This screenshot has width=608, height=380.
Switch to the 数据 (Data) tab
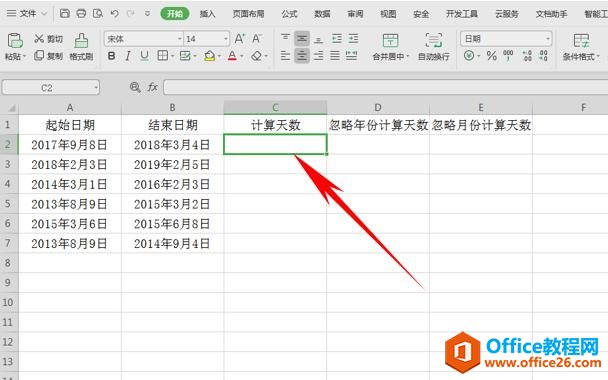click(x=322, y=14)
